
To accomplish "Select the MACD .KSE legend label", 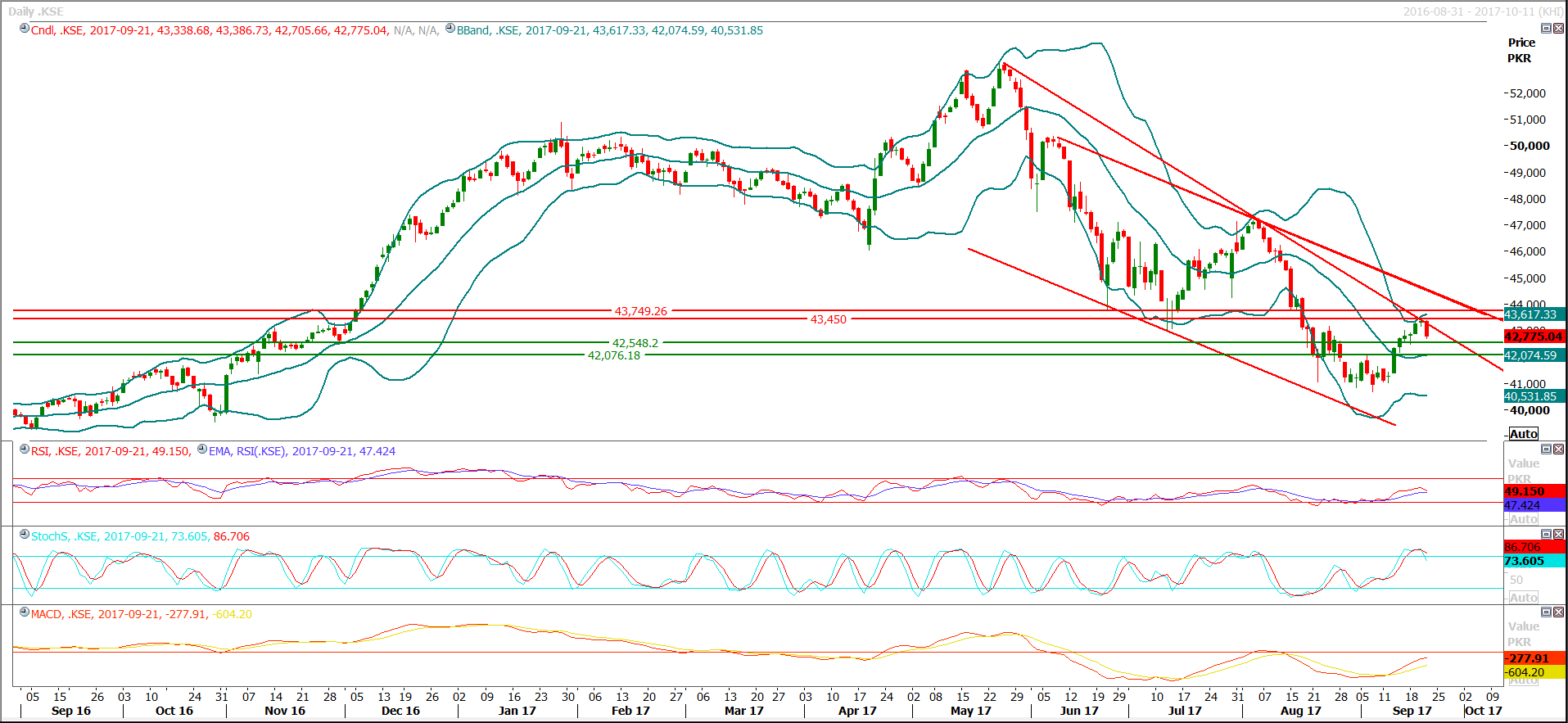I will pos(141,614).
